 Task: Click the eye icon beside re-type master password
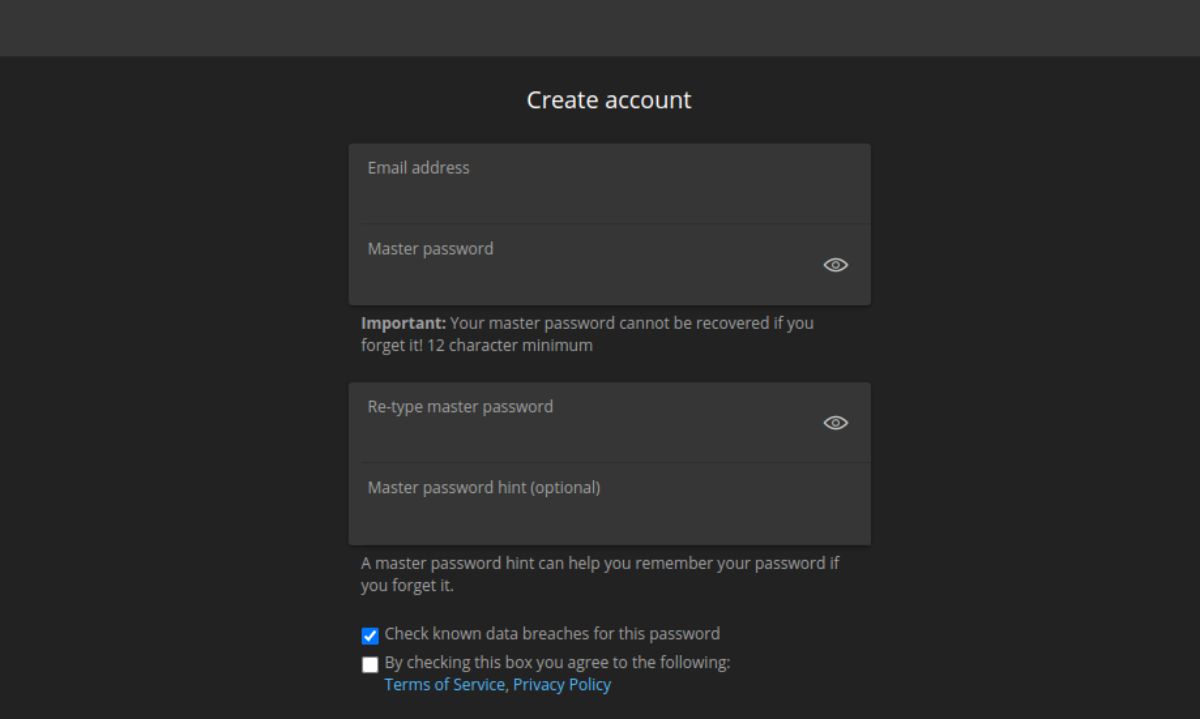tap(836, 422)
